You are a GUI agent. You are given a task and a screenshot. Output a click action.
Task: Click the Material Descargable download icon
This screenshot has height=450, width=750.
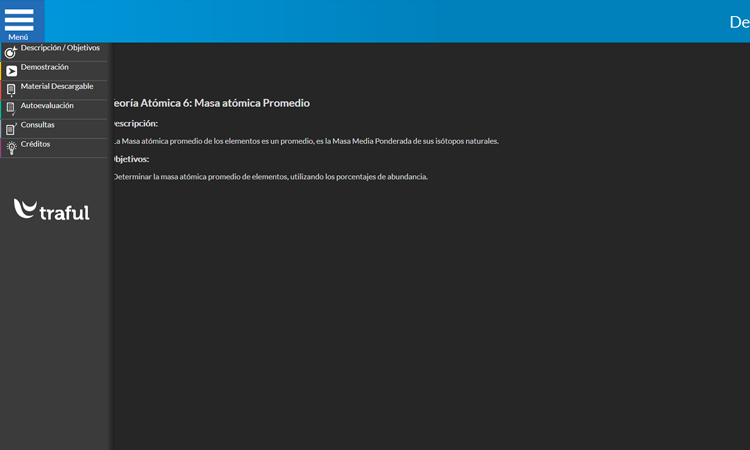[x=11, y=90]
